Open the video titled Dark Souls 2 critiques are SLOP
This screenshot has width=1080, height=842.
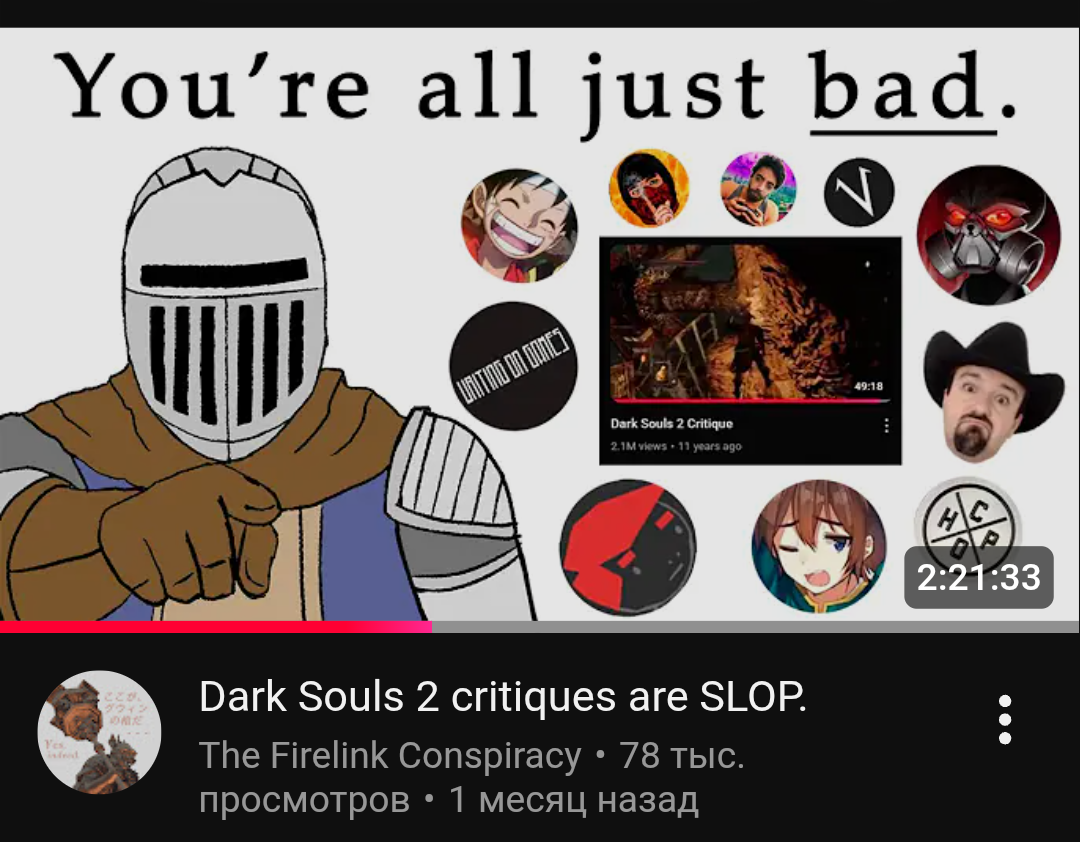point(502,696)
